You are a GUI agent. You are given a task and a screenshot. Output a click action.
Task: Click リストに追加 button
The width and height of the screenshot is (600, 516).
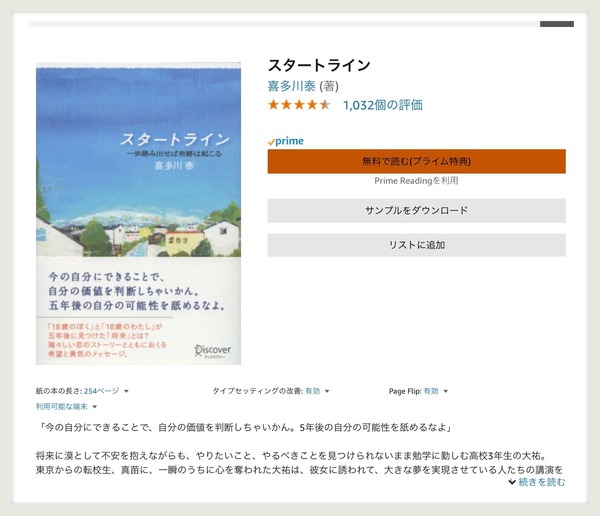pos(416,245)
